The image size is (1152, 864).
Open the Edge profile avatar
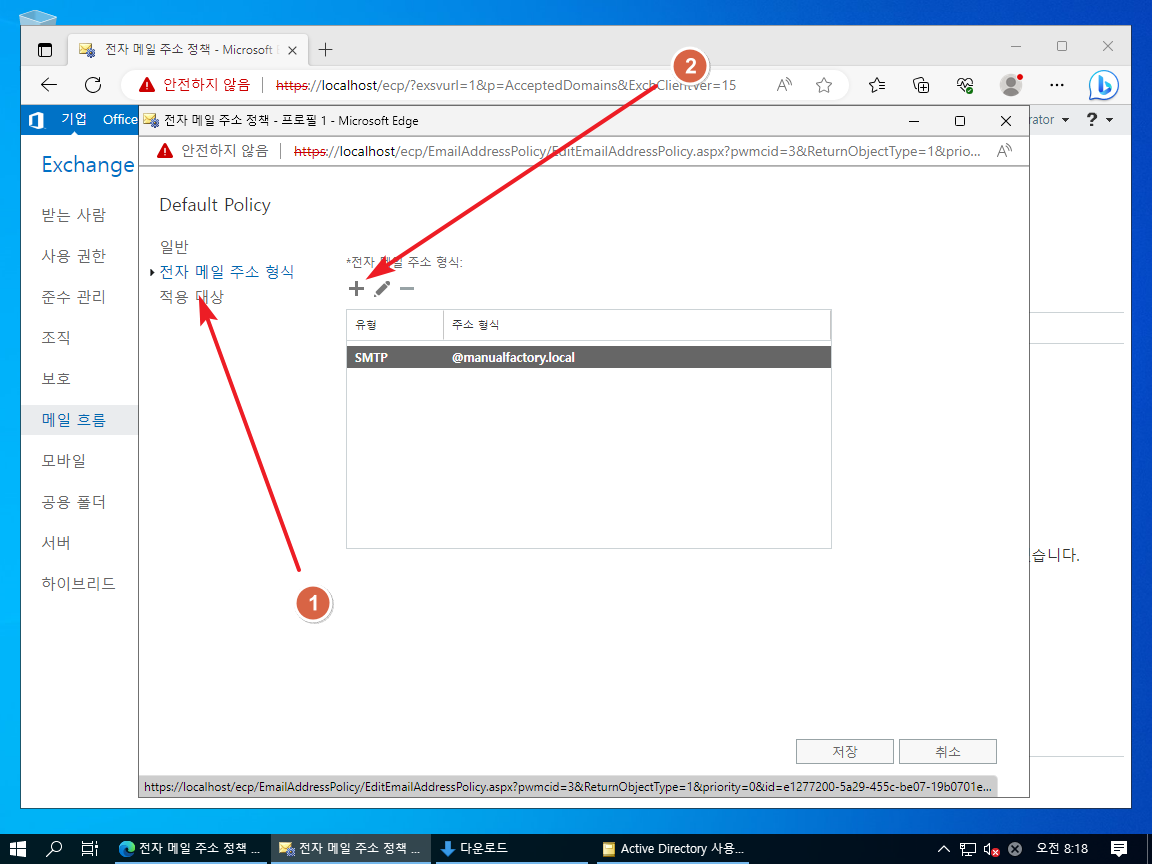(1012, 85)
